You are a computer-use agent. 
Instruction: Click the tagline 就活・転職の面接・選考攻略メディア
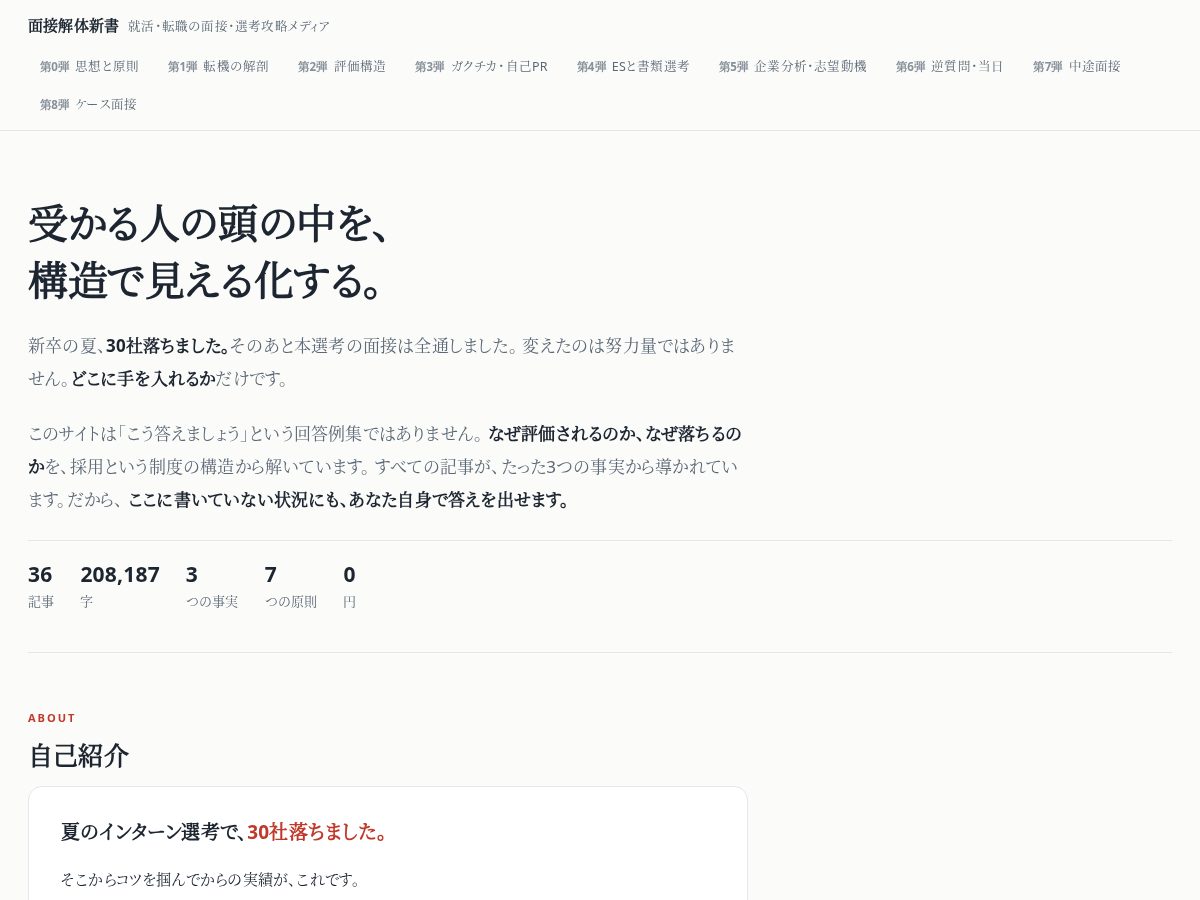point(229,26)
